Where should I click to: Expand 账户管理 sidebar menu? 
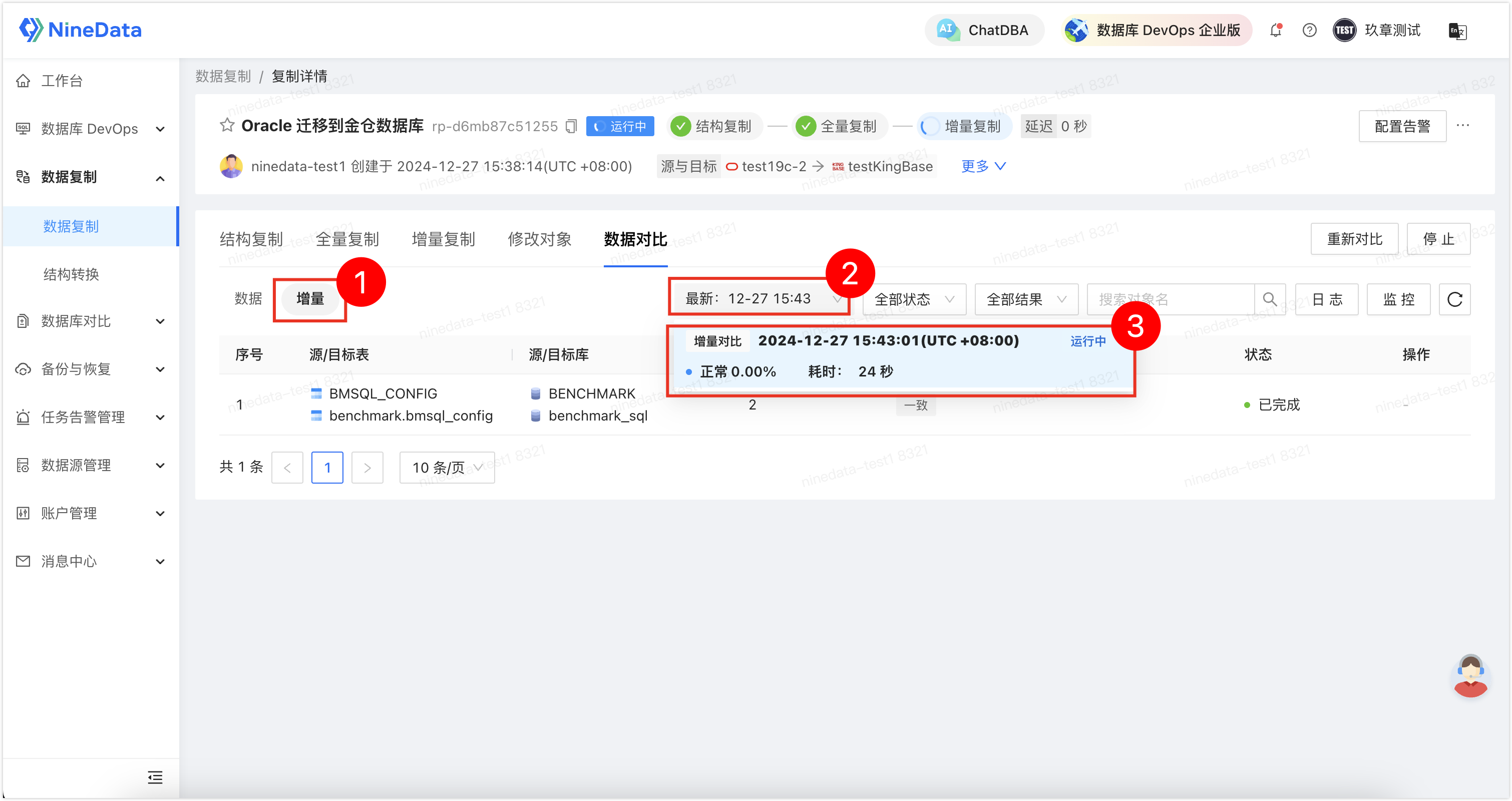click(91, 514)
